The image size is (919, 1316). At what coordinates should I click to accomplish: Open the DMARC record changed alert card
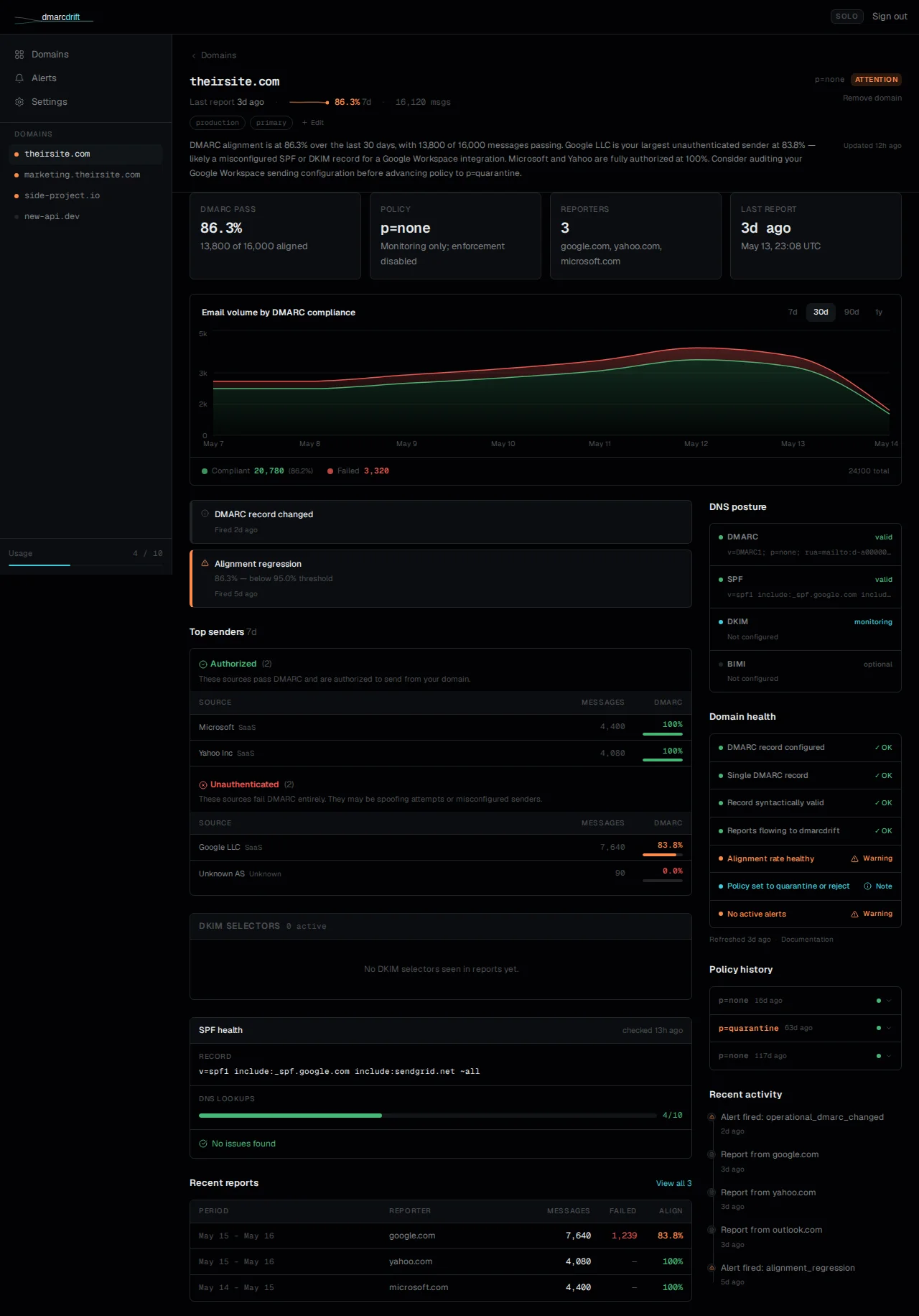pos(441,522)
